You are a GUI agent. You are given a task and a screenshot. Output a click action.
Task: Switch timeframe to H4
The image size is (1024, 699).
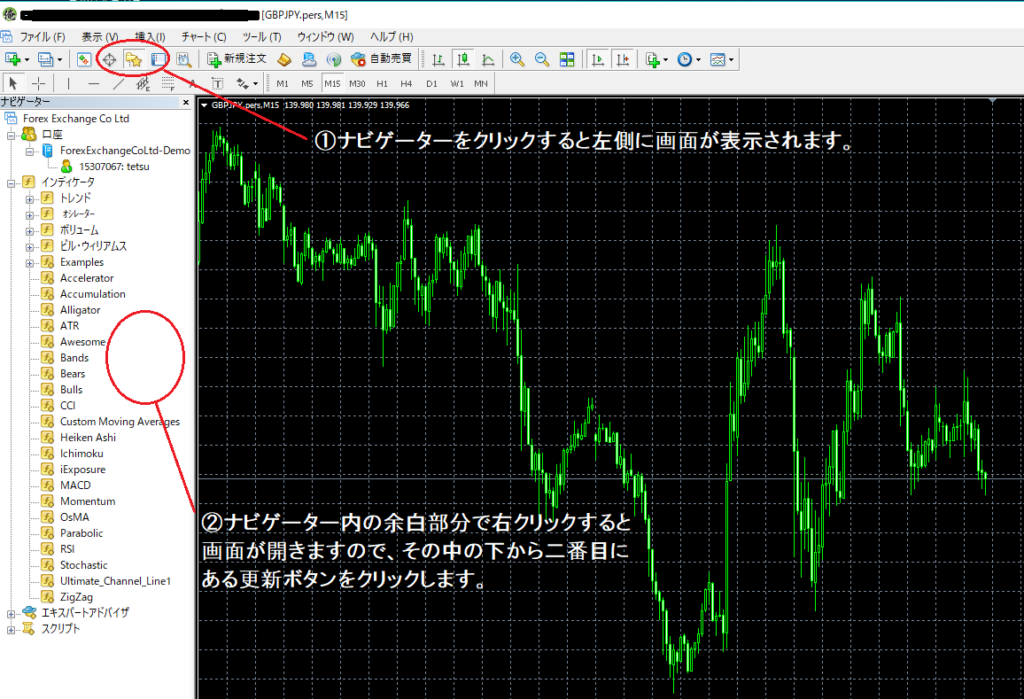(x=406, y=84)
